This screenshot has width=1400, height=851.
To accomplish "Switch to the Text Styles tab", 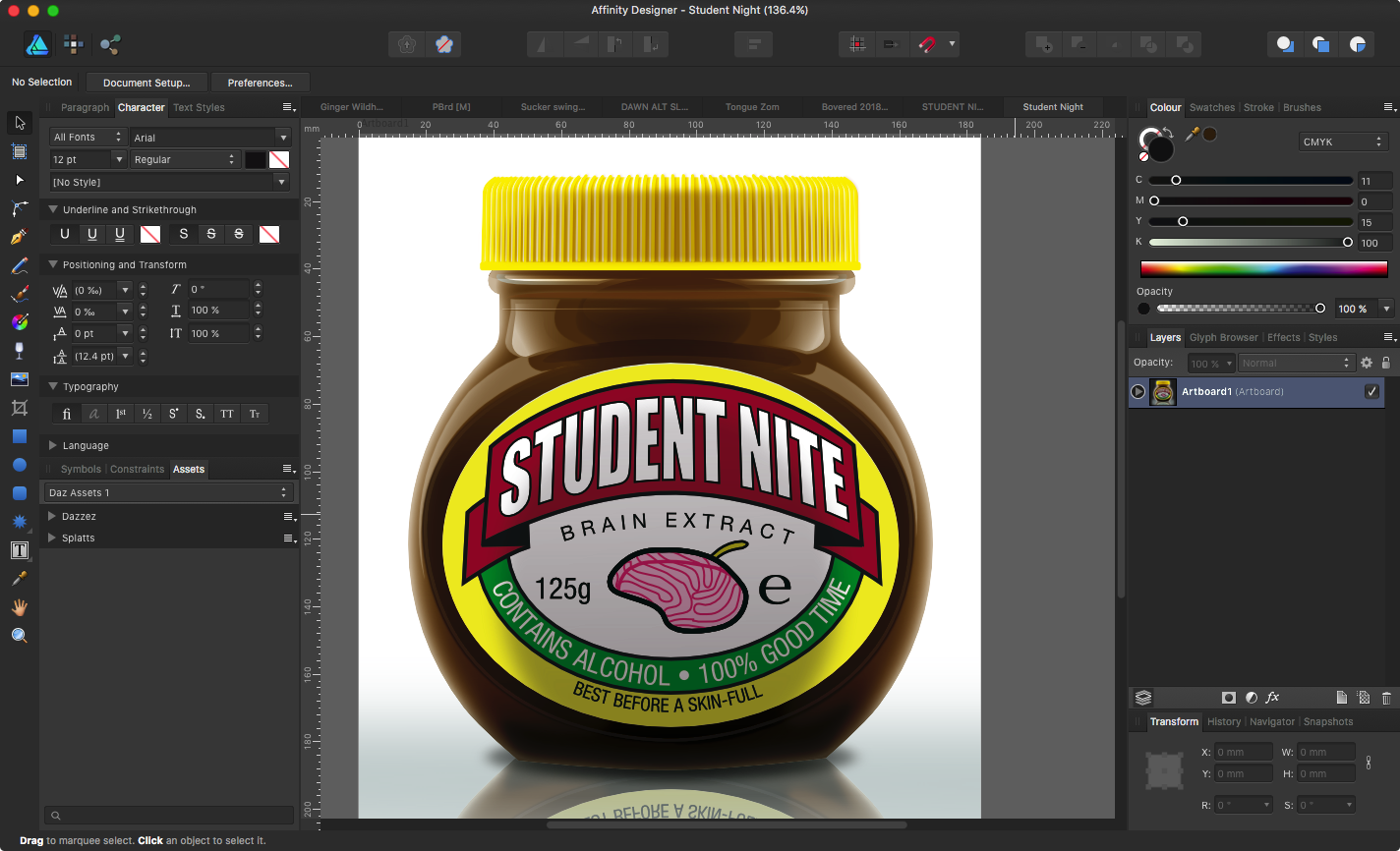I will (x=199, y=107).
